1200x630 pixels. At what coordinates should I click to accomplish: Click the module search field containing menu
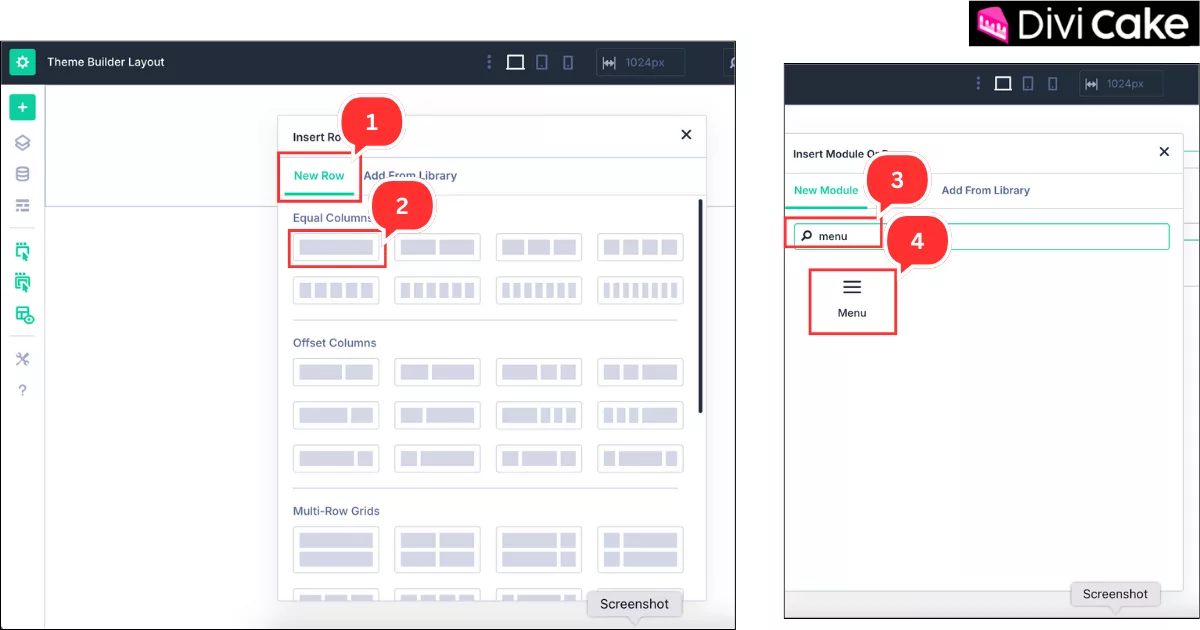(982, 236)
